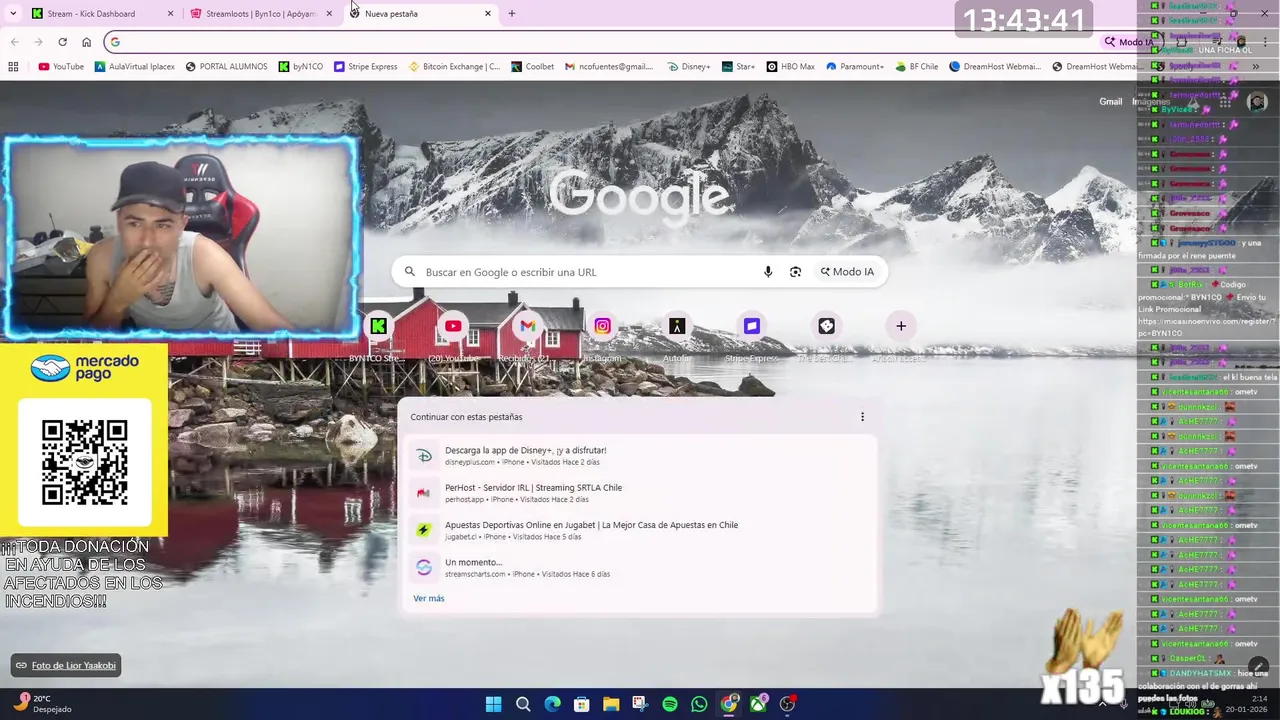Open Spotify from taskbar

(670, 704)
